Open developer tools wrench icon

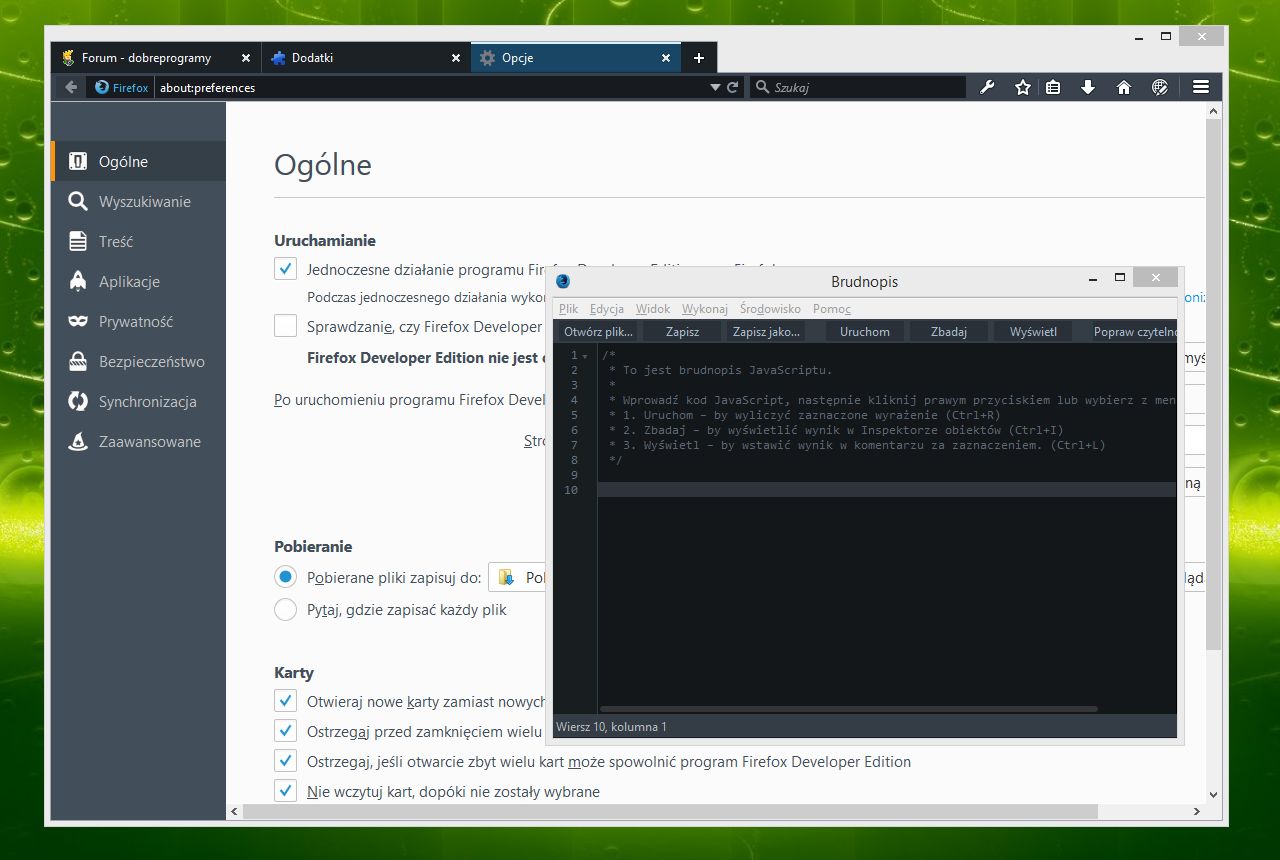coord(987,88)
